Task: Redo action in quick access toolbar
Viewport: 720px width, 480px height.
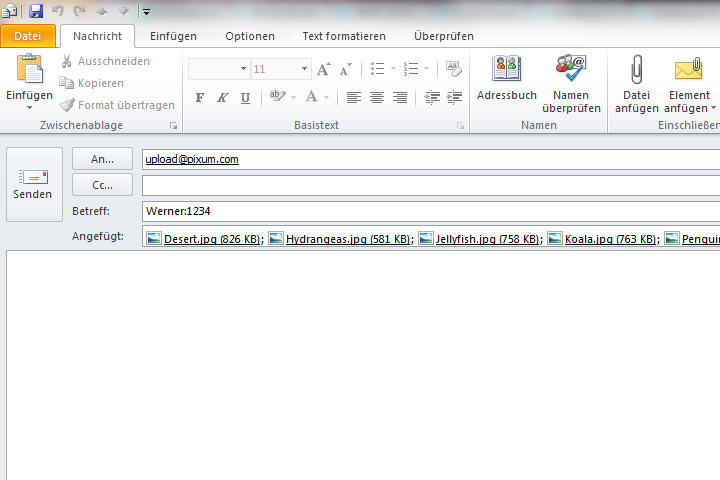Action: (x=79, y=11)
